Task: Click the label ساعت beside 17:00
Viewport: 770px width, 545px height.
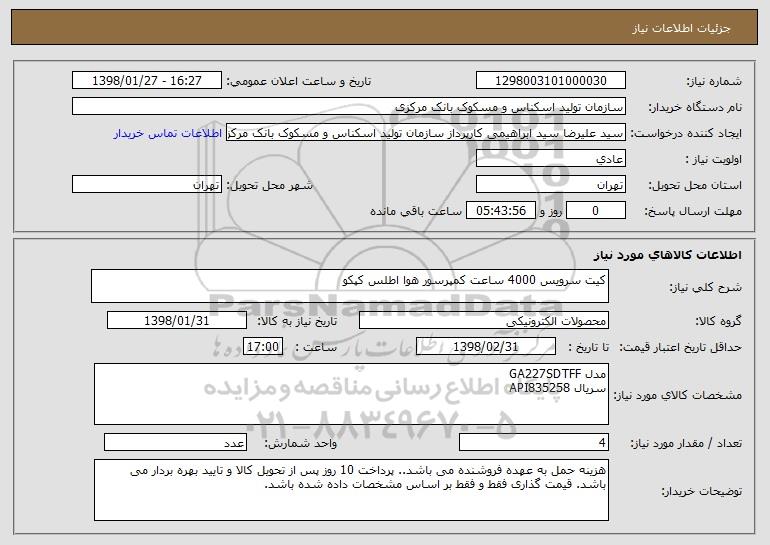Action: coord(316,347)
